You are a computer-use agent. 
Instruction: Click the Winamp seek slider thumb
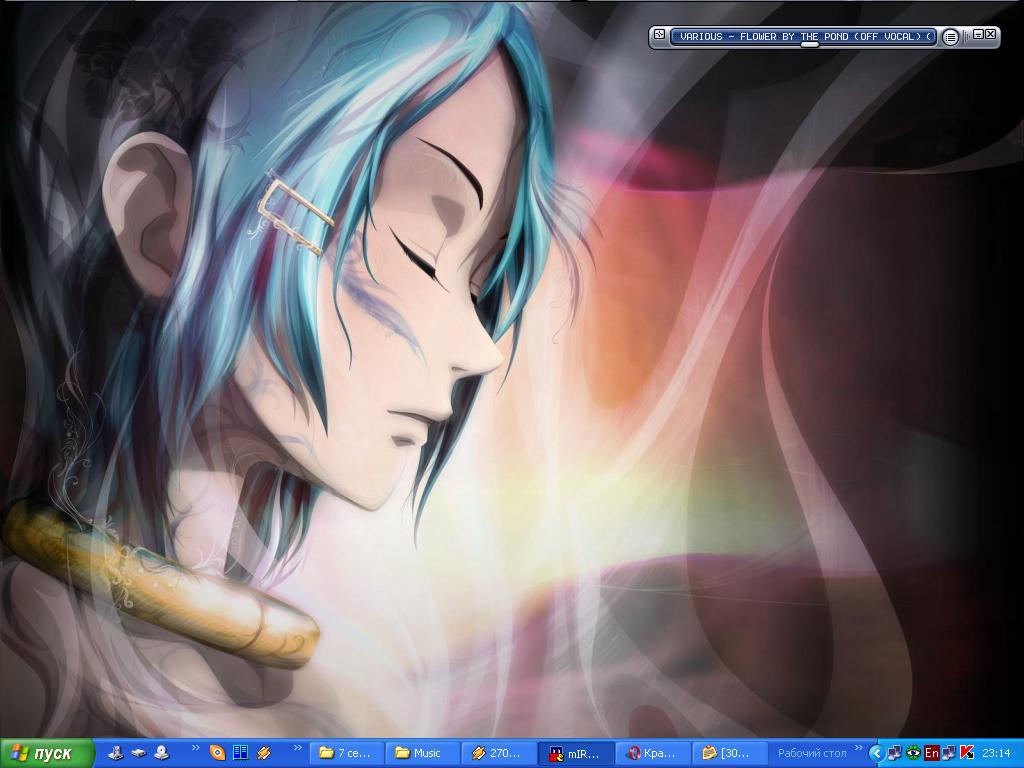point(809,44)
